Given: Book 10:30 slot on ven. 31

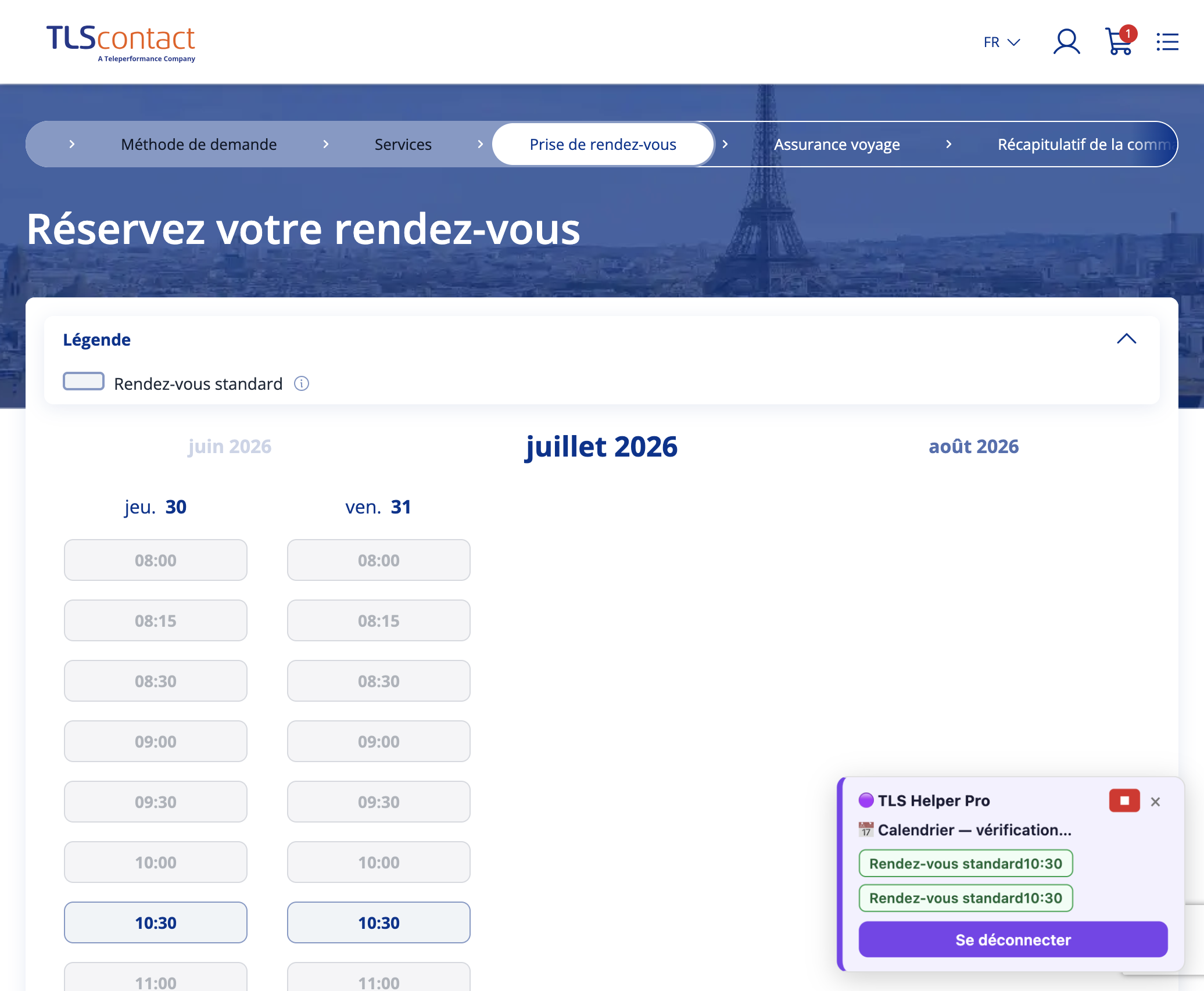Looking at the screenshot, I should 379,922.
